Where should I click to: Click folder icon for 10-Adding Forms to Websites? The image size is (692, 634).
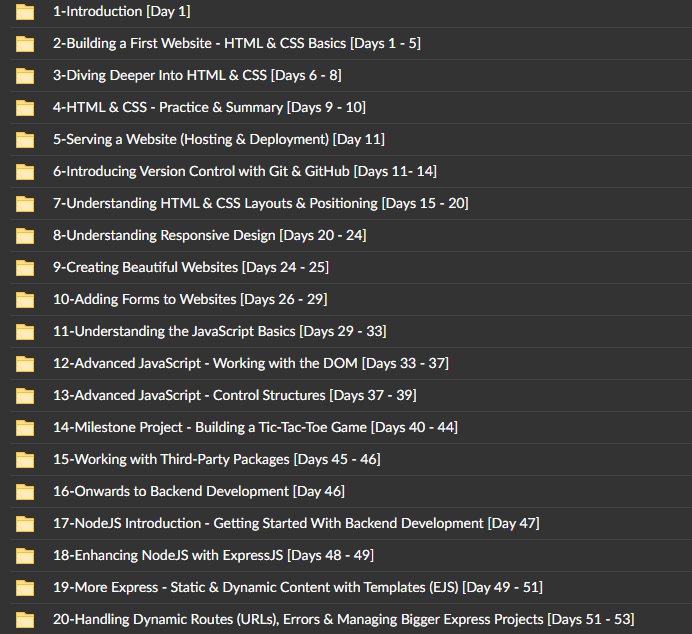(x=25, y=300)
